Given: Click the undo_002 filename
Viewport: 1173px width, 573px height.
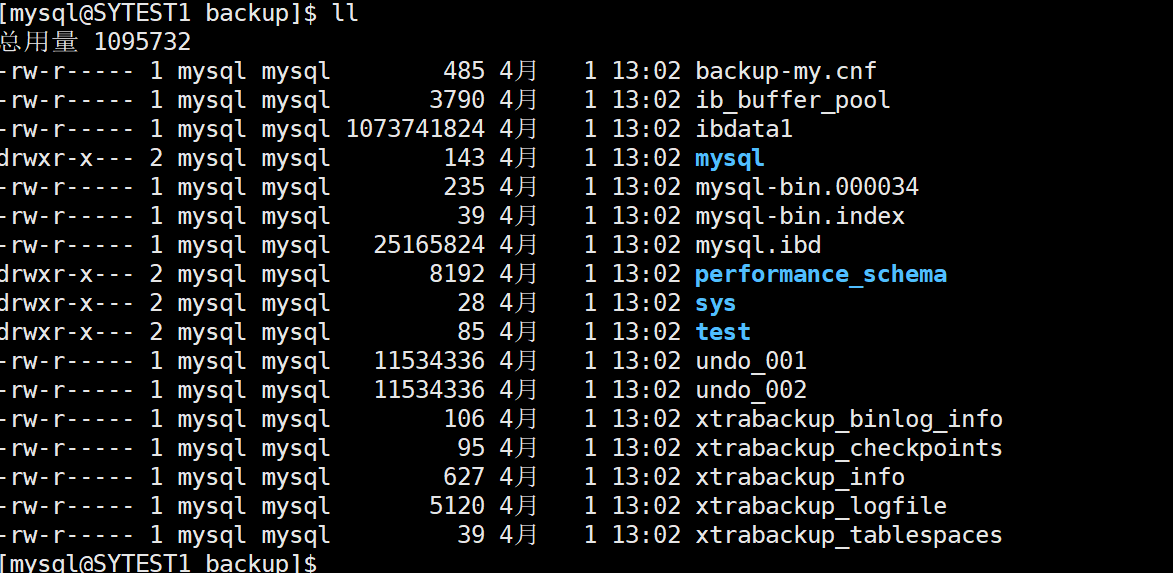Looking at the screenshot, I should (751, 390).
